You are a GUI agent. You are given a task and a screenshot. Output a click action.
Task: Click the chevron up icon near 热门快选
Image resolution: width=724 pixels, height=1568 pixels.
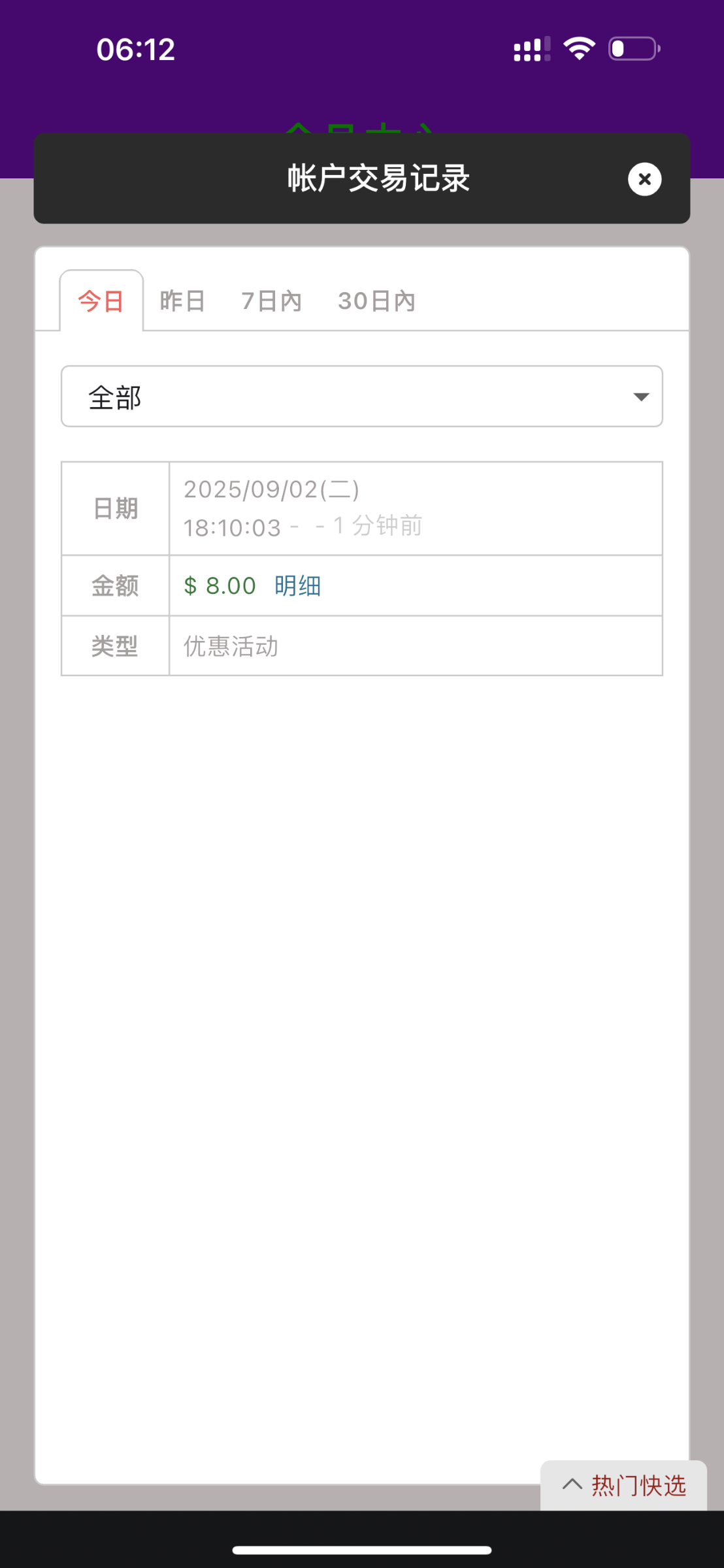click(572, 1484)
